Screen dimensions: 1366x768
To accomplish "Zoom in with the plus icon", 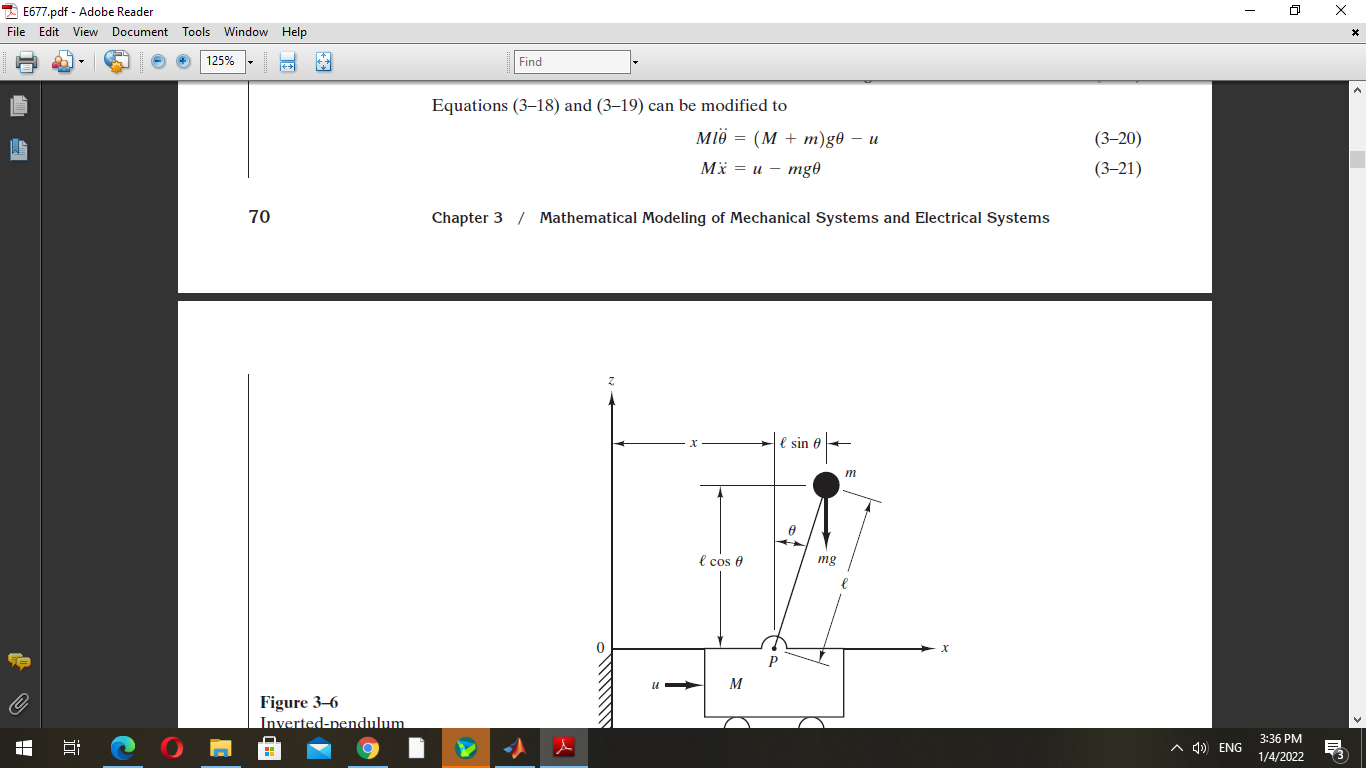I will tap(182, 61).
